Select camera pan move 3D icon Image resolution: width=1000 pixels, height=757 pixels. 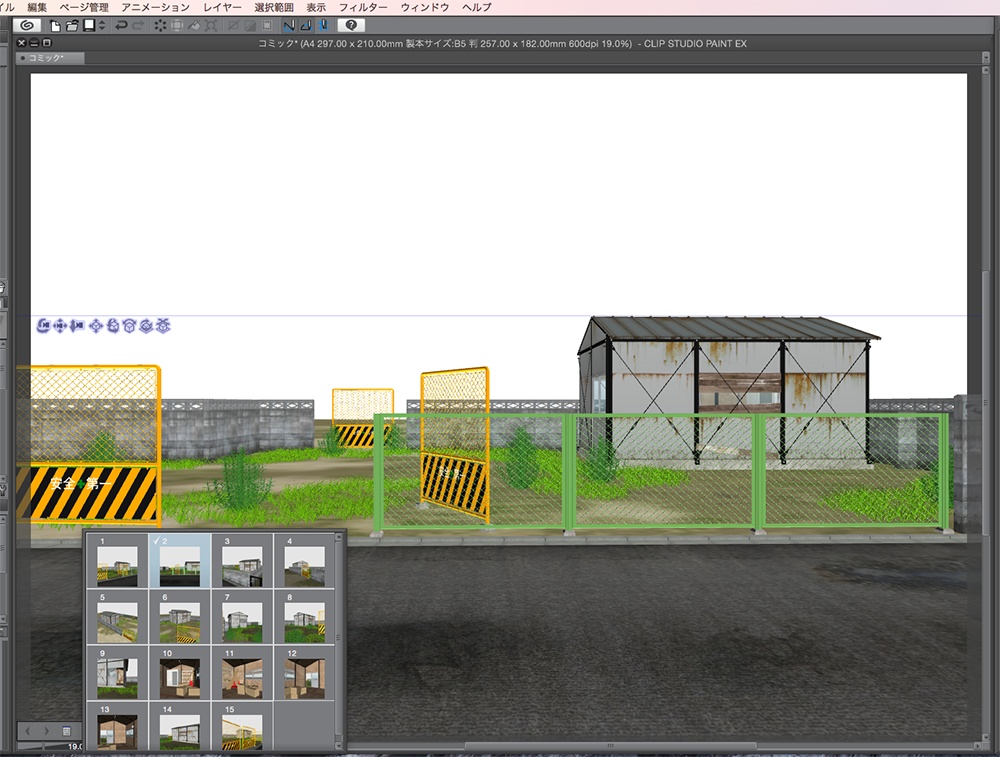click(x=60, y=326)
